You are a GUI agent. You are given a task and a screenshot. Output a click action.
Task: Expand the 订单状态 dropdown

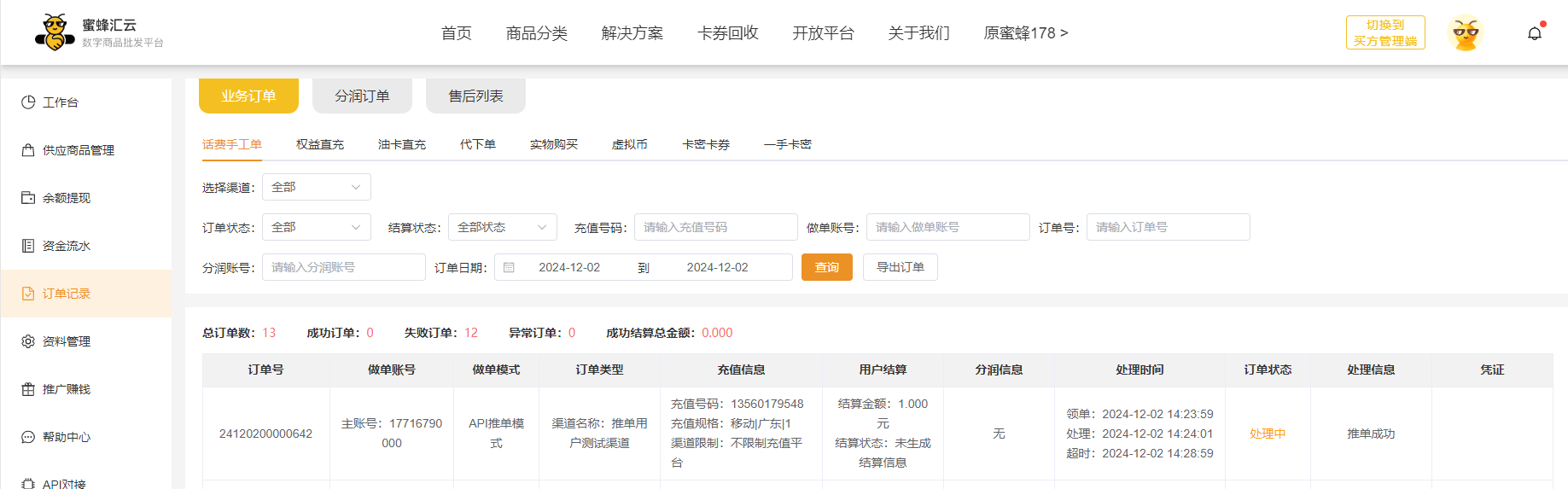[x=316, y=227]
